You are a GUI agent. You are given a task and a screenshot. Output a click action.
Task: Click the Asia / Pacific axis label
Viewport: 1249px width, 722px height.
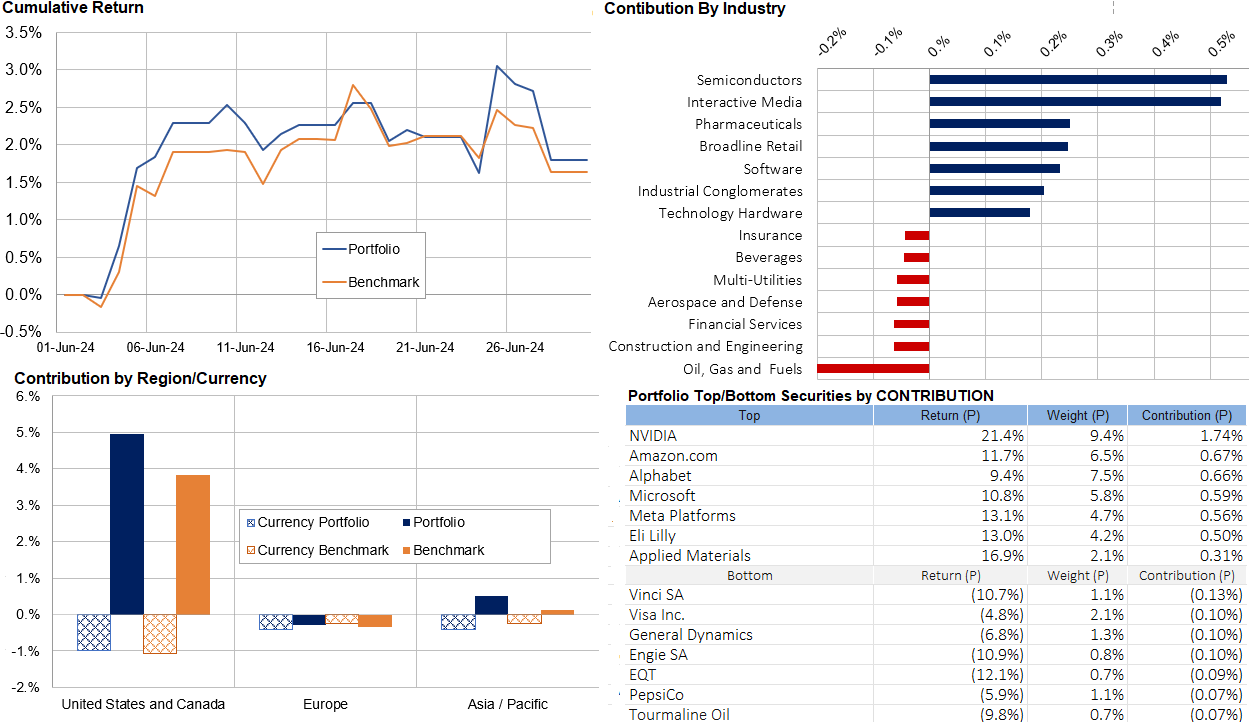507,704
